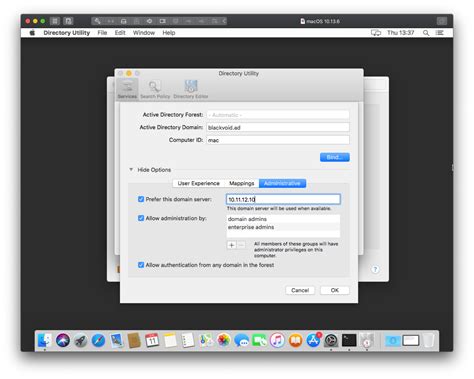The height and width of the screenshot is (379, 474).
Task: Toggle Allow administration by checkbox
Action: pos(141,218)
